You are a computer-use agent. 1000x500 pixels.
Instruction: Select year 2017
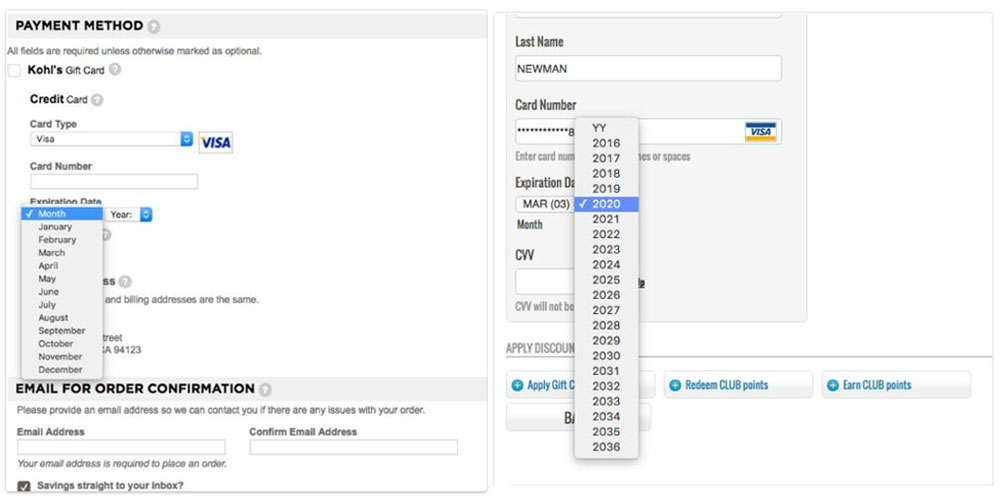[606, 158]
